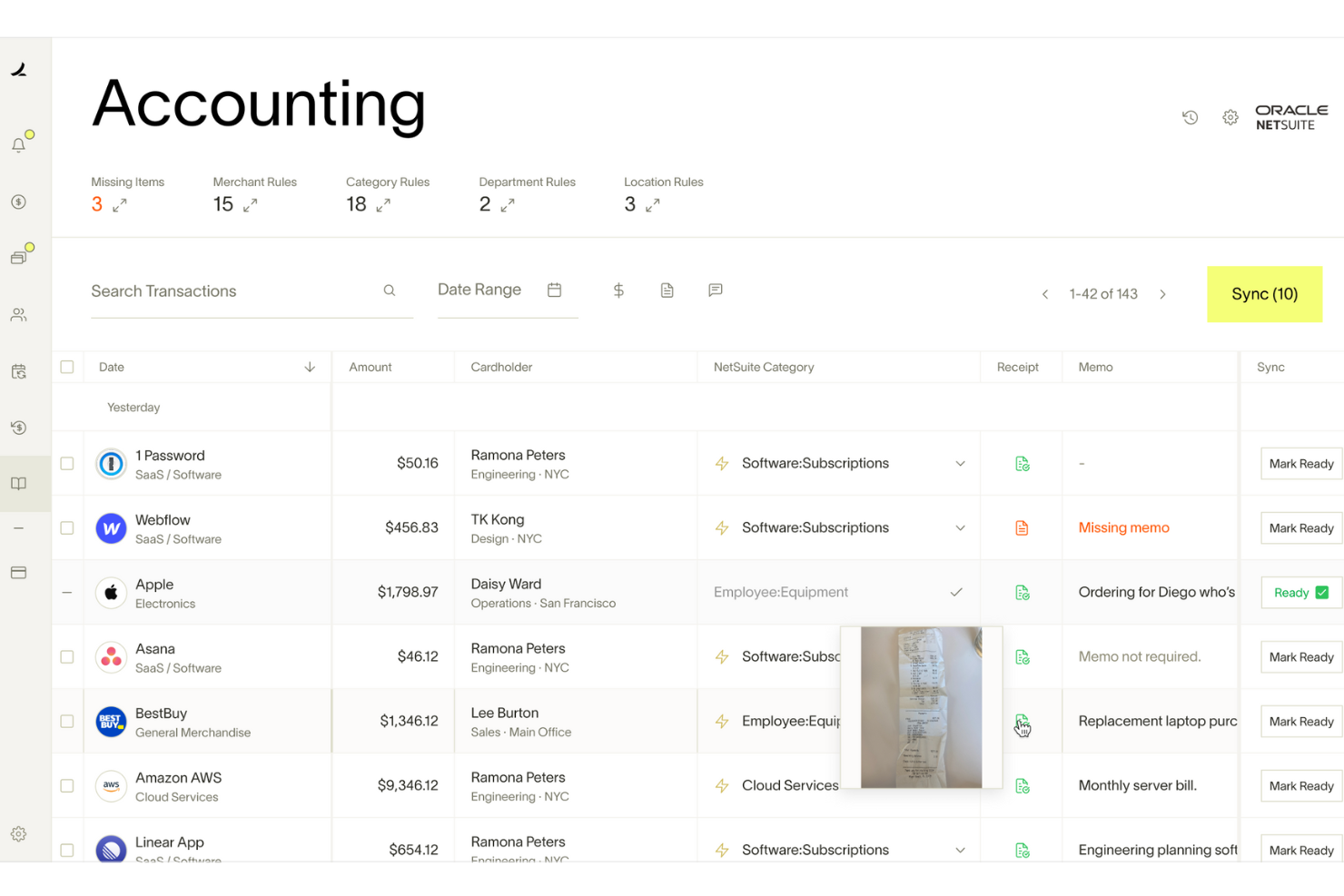
Task: Open the team members sidebar icon
Action: point(18,315)
